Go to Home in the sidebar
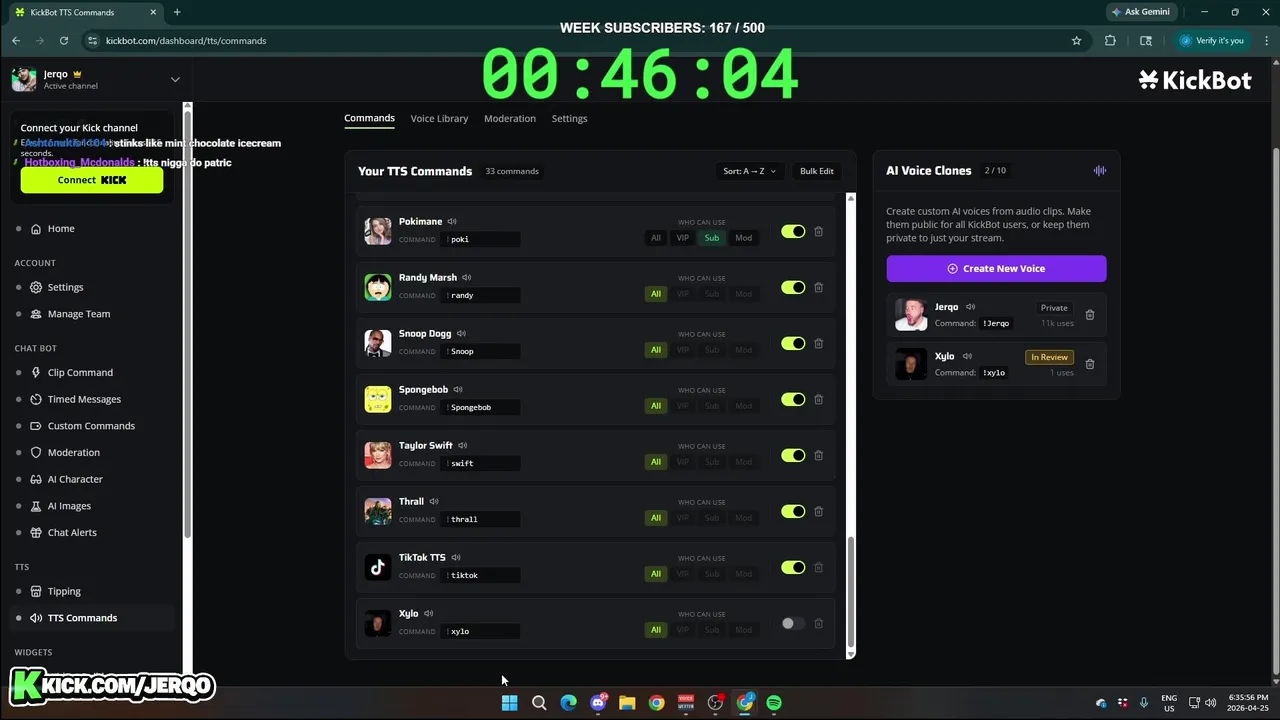The width and height of the screenshot is (1280, 720). [61, 229]
